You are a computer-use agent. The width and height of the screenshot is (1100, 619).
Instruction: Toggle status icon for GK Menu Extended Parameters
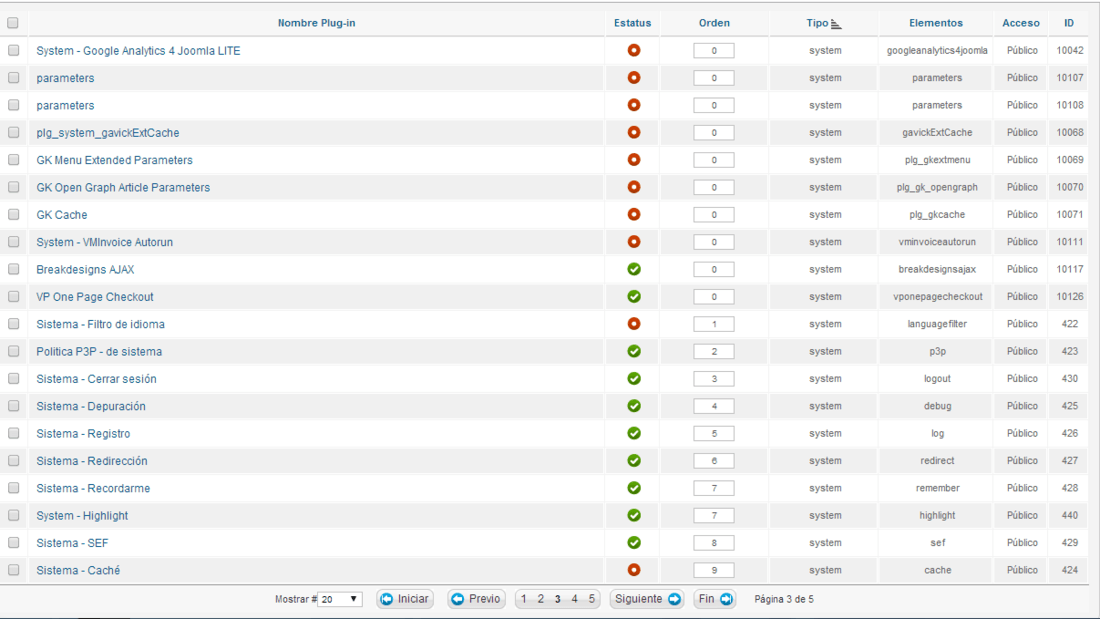tap(633, 160)
